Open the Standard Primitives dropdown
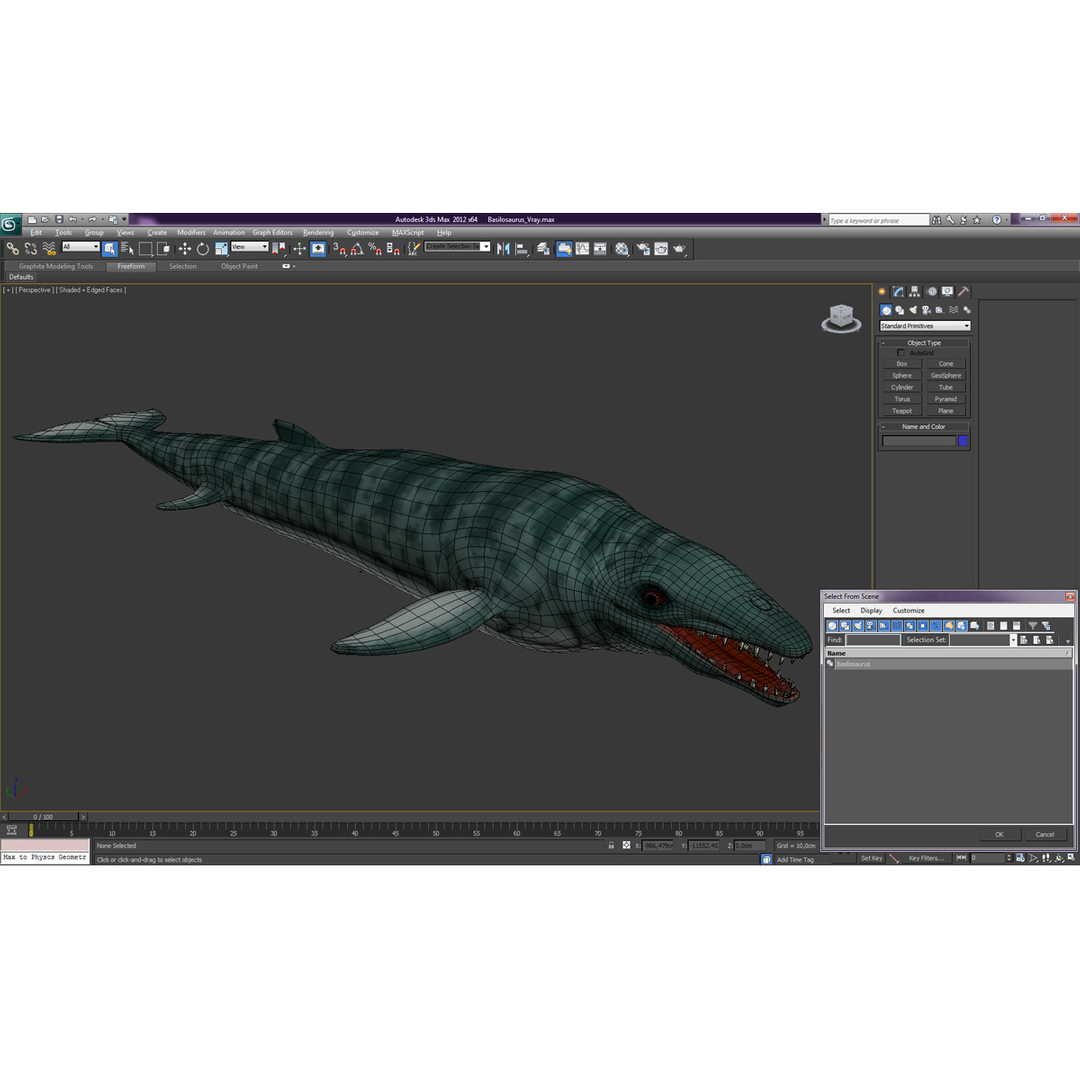 [925, 326]
